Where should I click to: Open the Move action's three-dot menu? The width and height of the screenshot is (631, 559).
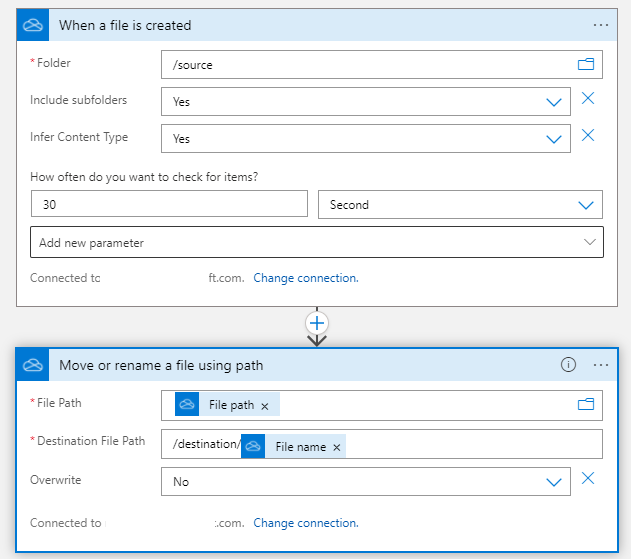point(600,365)
